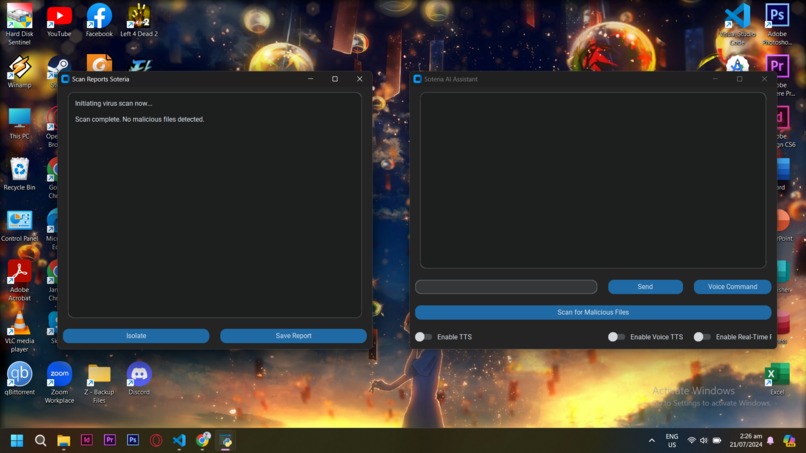
Task: Open Adobe Acrobat desktop icon
Action: 19,280
